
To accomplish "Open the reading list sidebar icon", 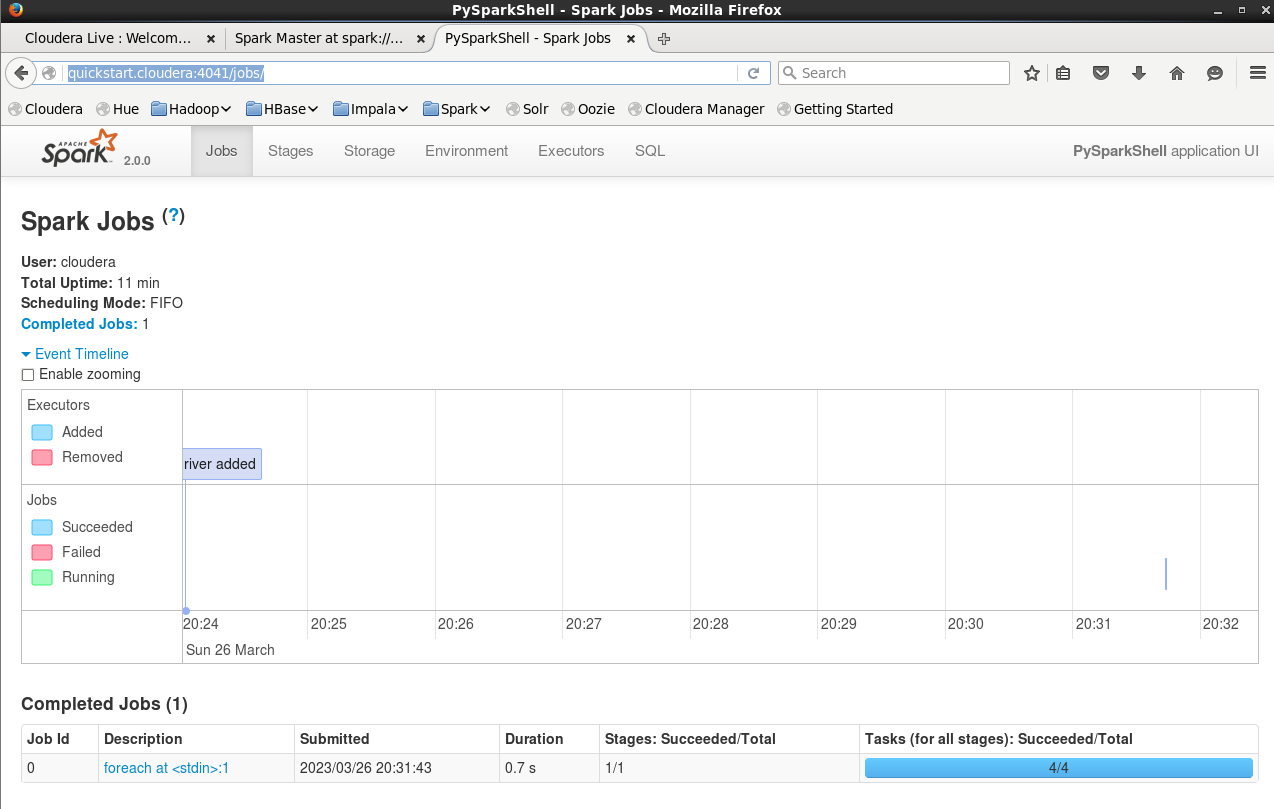I will [x=1063, y=73].
